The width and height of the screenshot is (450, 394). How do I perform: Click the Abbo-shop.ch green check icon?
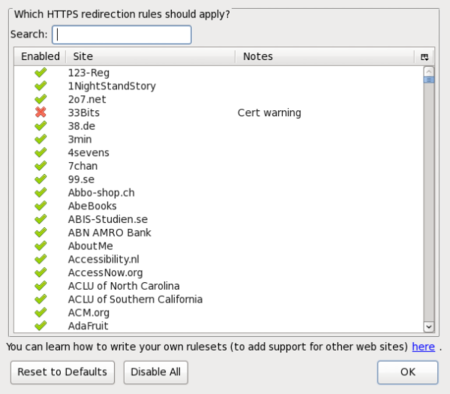point(41,192)
